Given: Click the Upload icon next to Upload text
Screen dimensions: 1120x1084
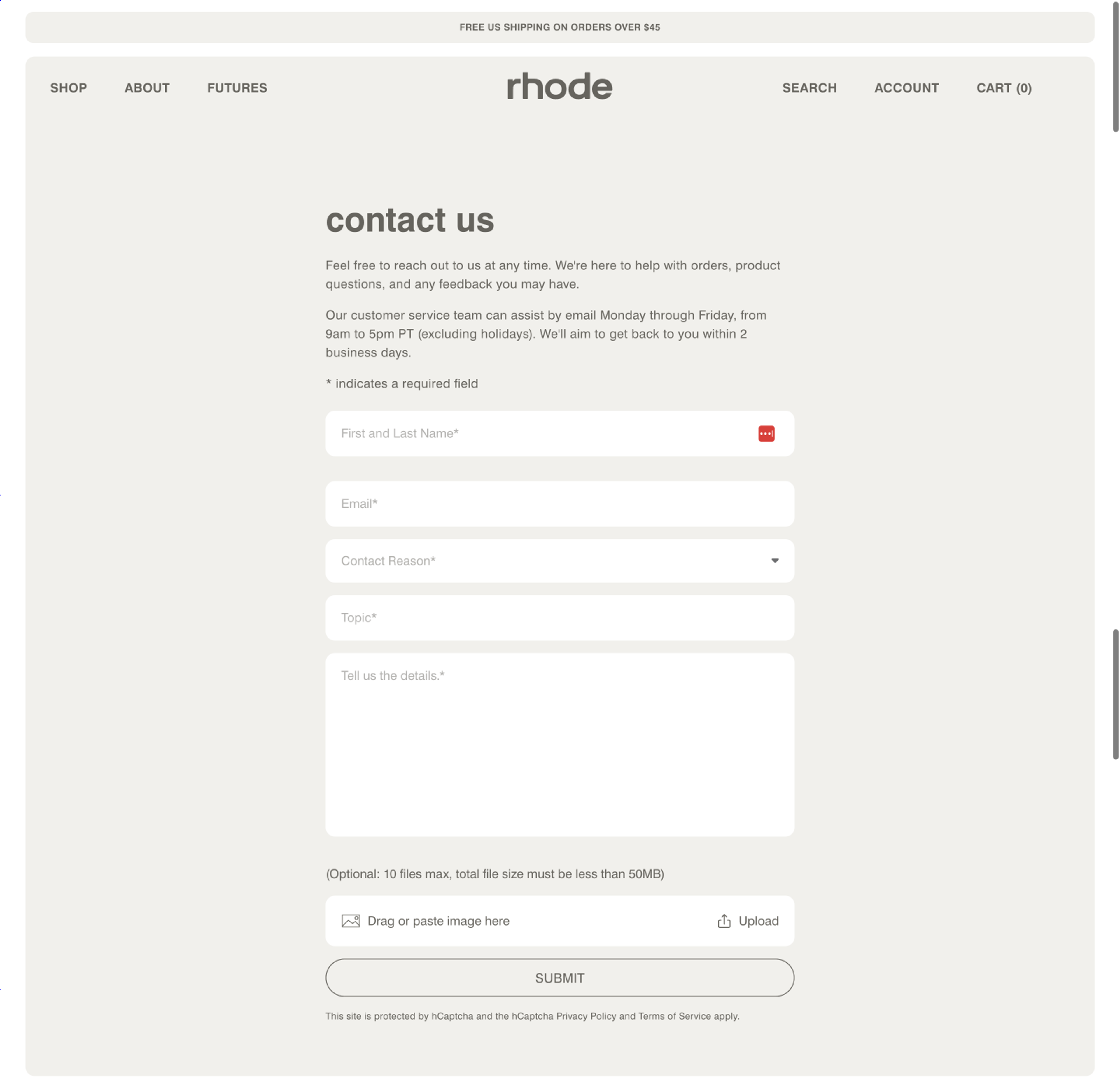Looking at the screenshot, I should click(x=724, y=921).
